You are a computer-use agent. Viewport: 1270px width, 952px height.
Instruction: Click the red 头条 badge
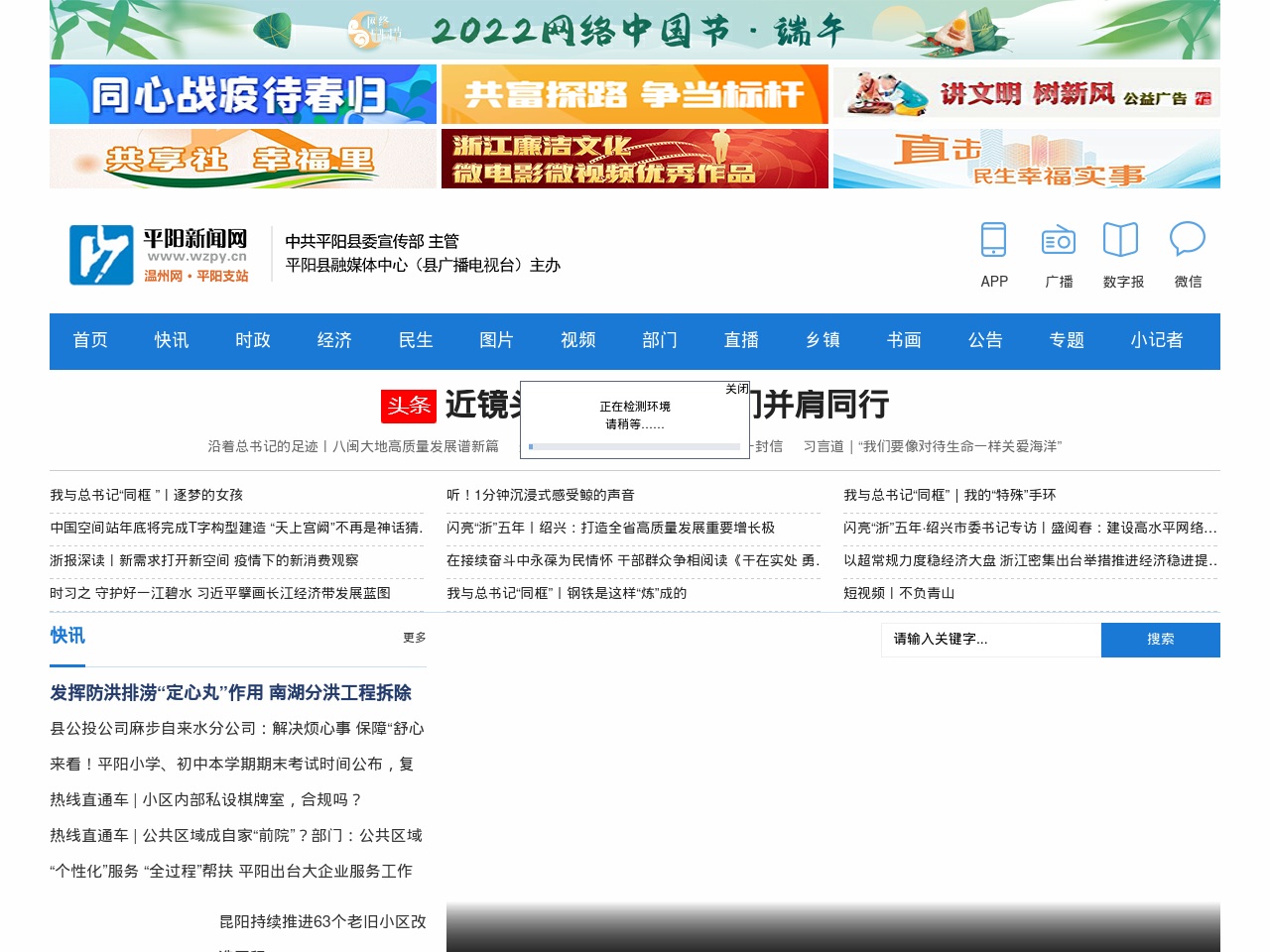point(409,406)
